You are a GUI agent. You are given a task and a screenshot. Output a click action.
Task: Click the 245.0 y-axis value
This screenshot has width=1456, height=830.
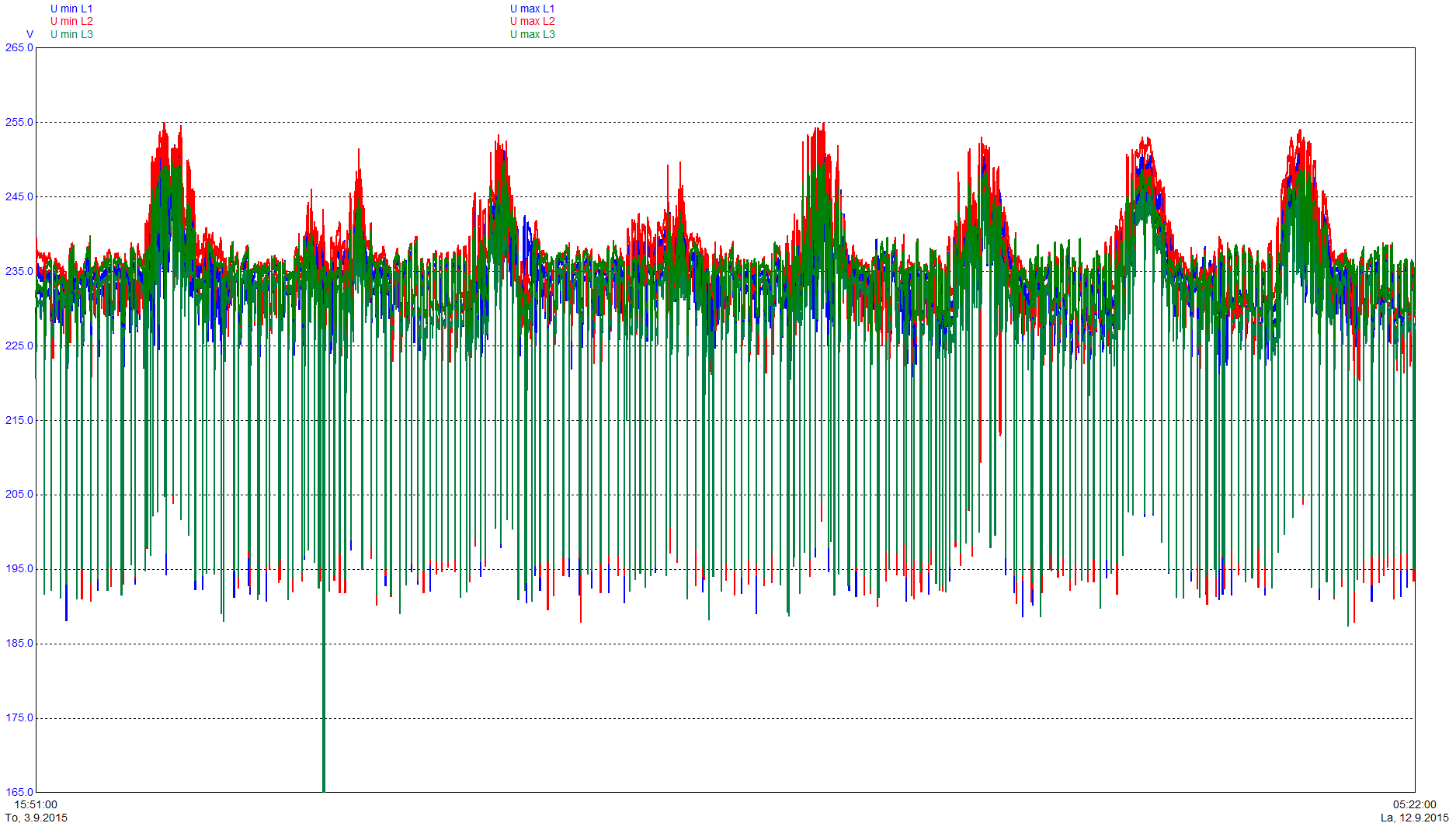(x=19, y=196)
